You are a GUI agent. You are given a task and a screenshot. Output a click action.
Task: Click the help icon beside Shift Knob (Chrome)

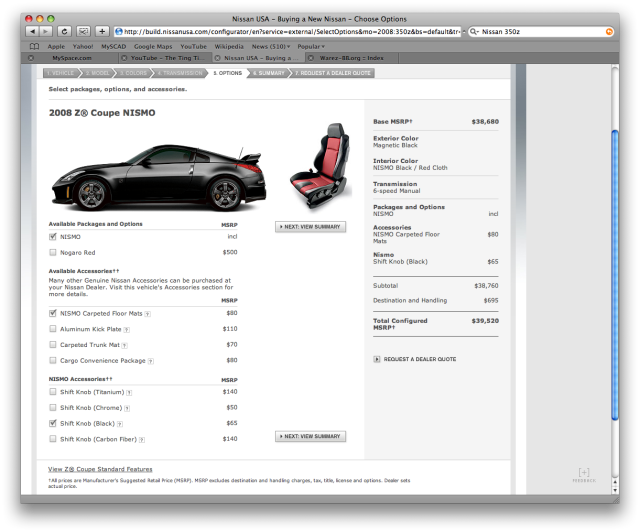(127, 408)
